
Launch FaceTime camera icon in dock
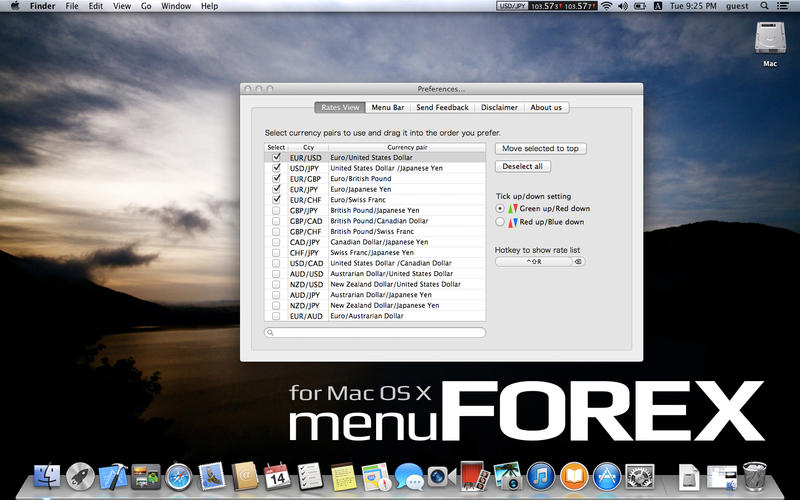(x=441, y=477)
